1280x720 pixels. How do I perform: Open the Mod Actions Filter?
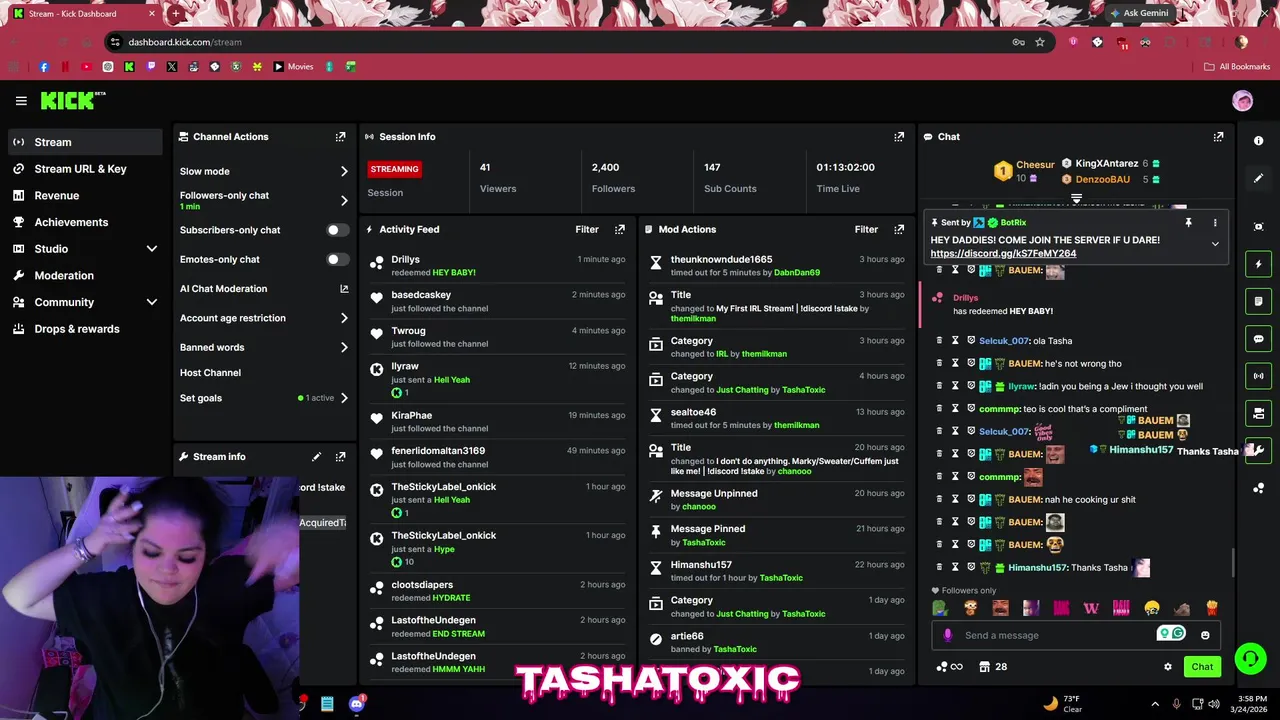click(866, 229)
